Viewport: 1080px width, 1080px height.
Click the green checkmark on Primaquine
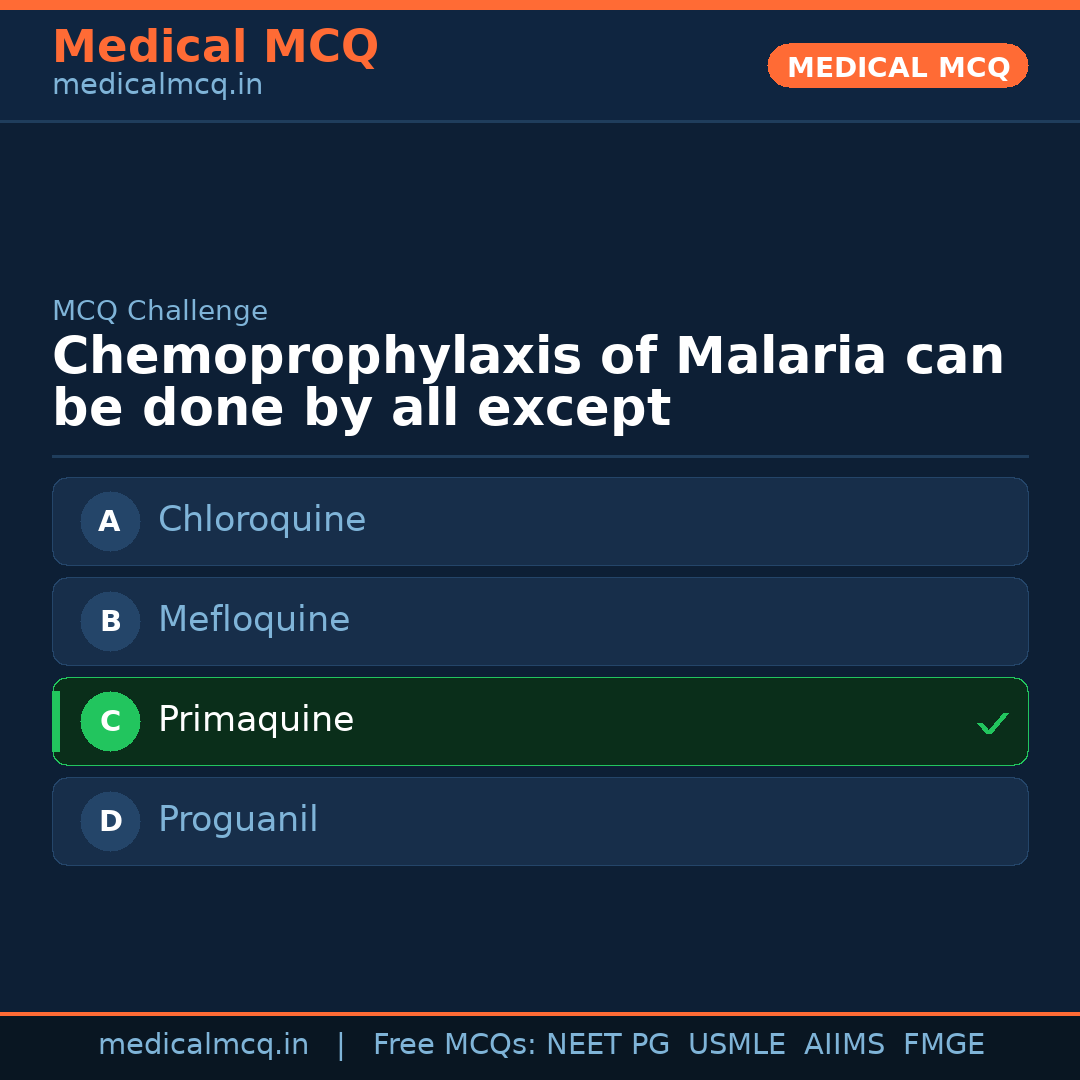pyautogui.click(x=992, y=723)
